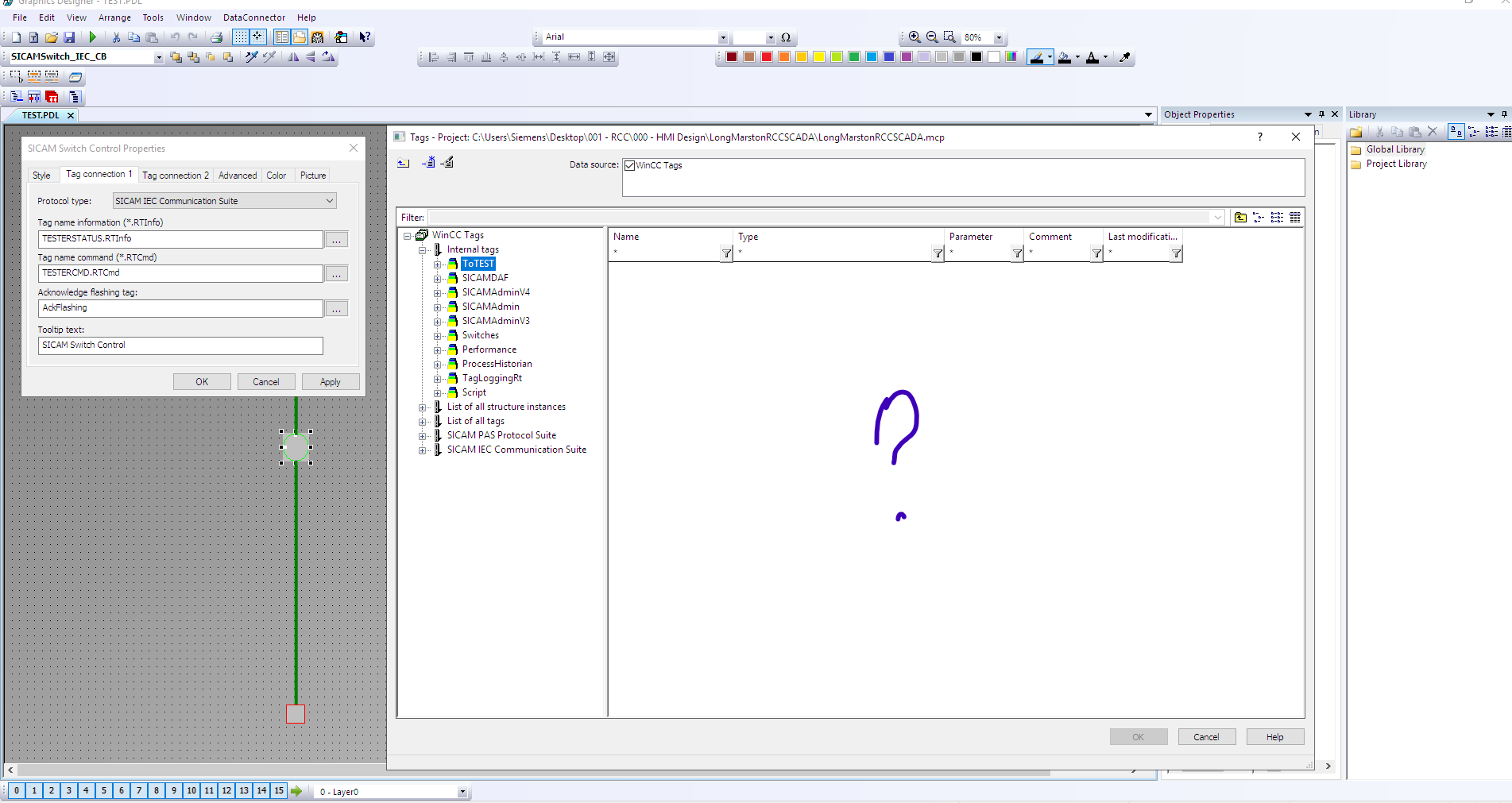This screenshot has height=803, width=1512.
Task: Switch to the Tag connection 2 tab
Action: tap(176, 176)
